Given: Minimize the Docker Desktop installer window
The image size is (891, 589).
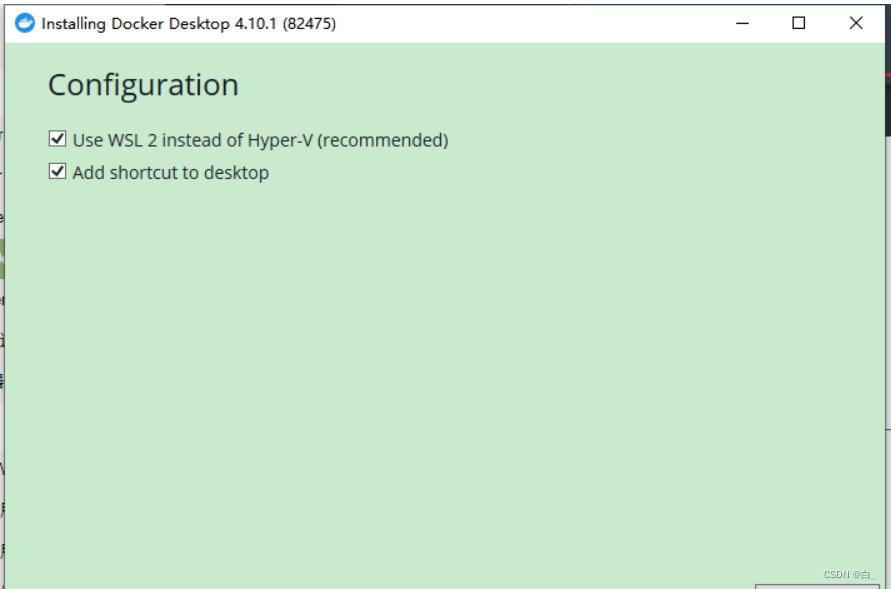Looking at the screenshot, I should point(742,23).
